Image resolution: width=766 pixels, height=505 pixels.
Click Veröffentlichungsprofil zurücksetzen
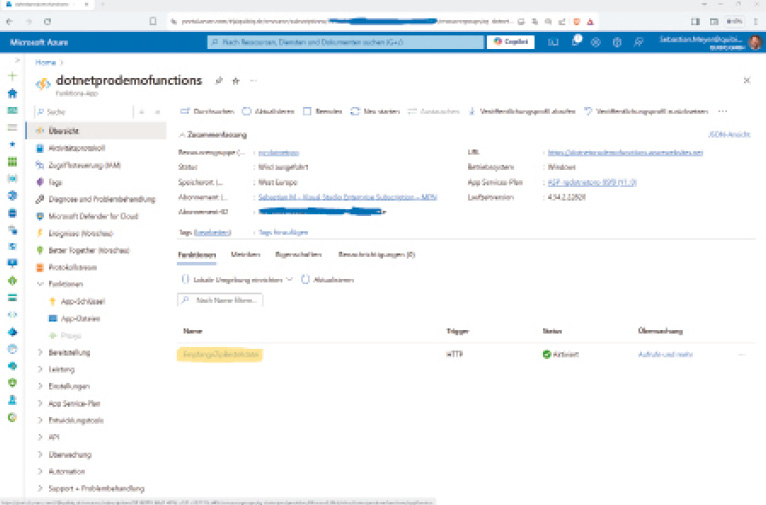click(646, 111)
